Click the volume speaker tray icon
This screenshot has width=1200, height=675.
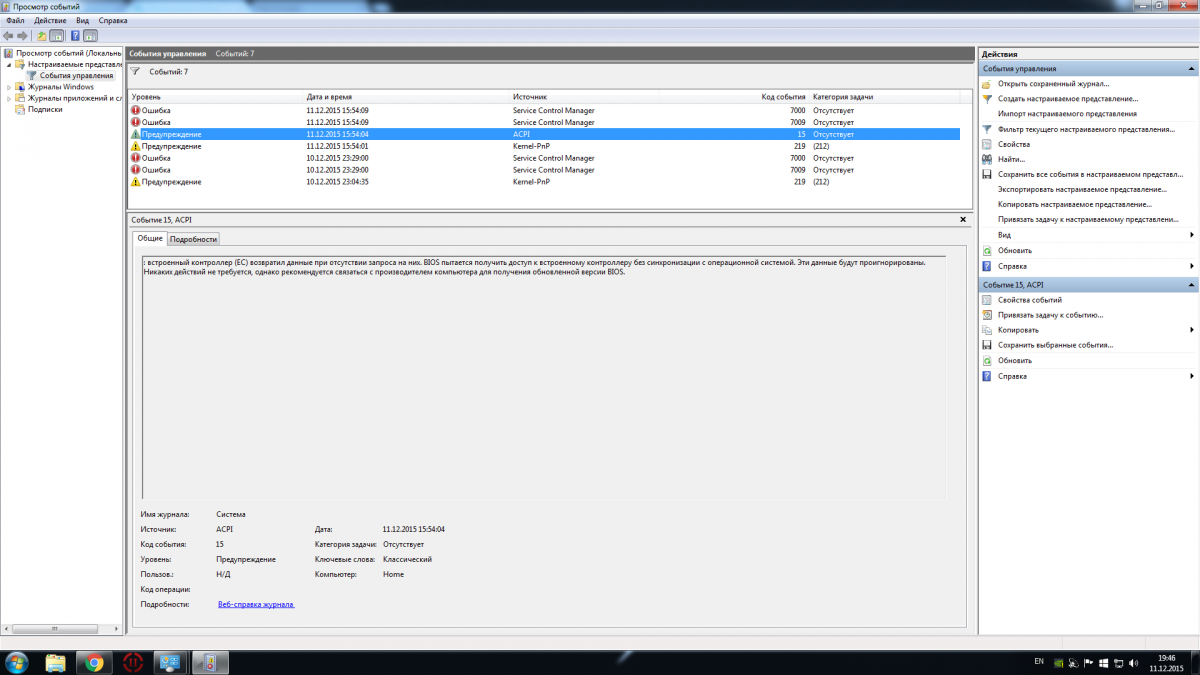pos(1132,663)
